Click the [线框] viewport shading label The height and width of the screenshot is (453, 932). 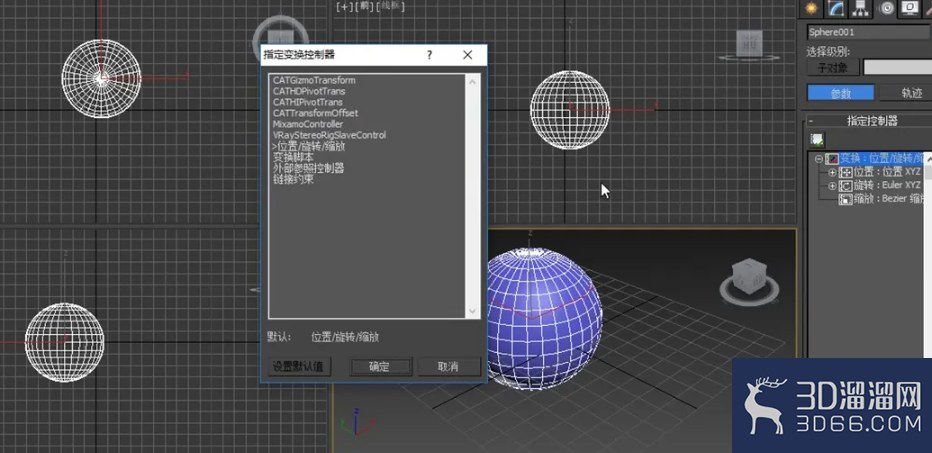pos(390,6)
